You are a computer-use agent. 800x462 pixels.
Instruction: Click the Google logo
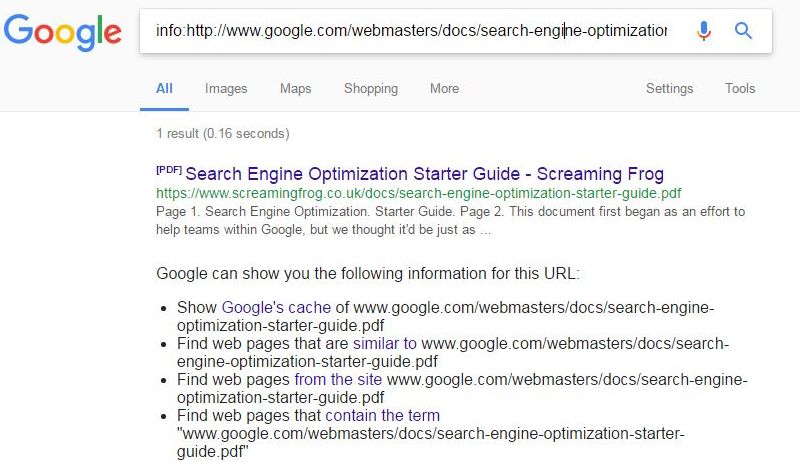[62, 32]
